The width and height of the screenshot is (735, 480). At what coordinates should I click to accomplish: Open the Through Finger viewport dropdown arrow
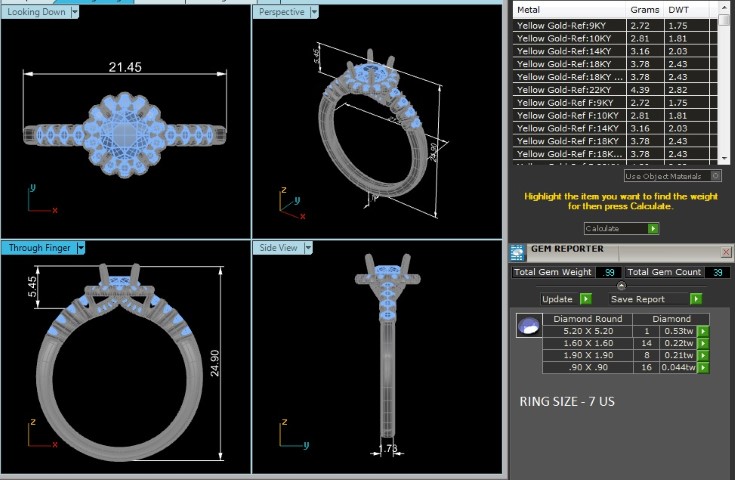coord(81,248)
